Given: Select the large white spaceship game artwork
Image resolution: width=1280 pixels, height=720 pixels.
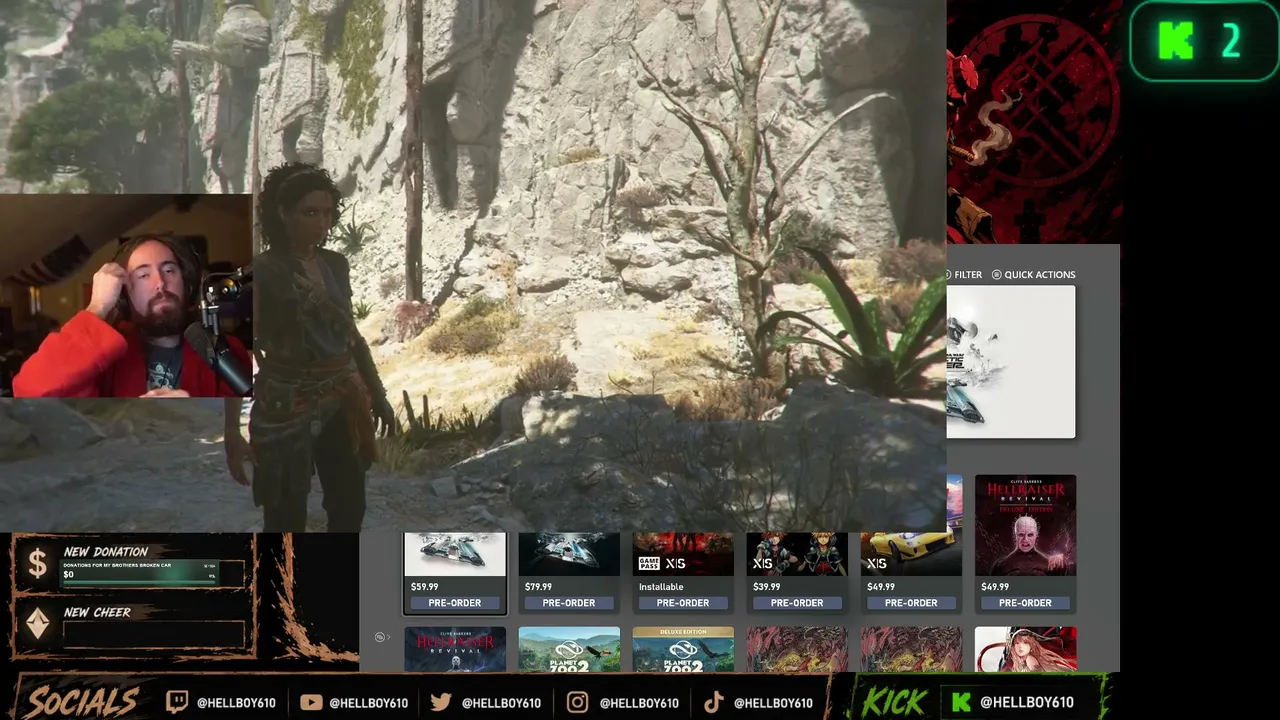Looking at the screenshot, I should (1011, 362).
